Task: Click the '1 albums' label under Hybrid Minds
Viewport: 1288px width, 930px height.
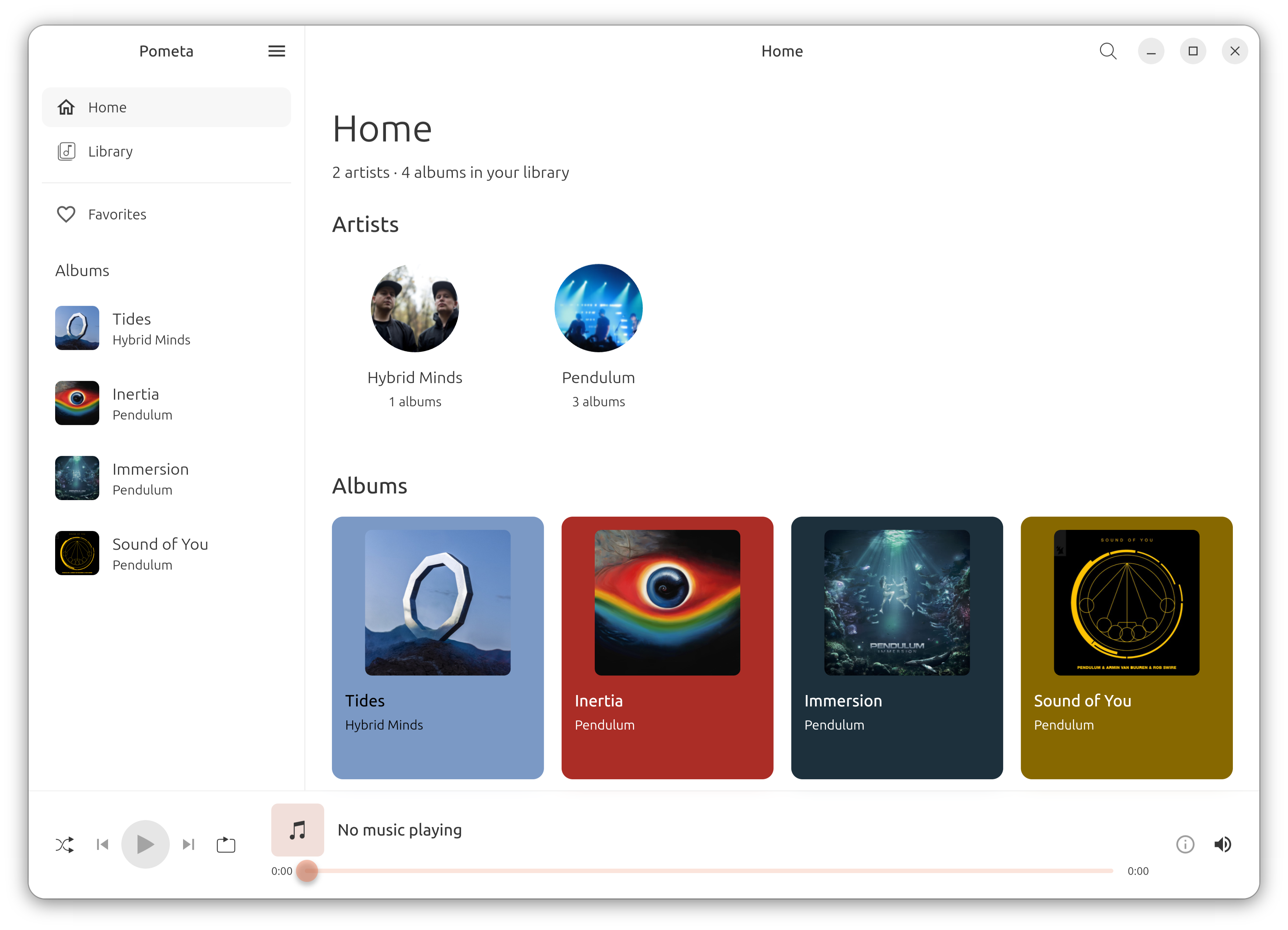Action: [x=415, y=402]
